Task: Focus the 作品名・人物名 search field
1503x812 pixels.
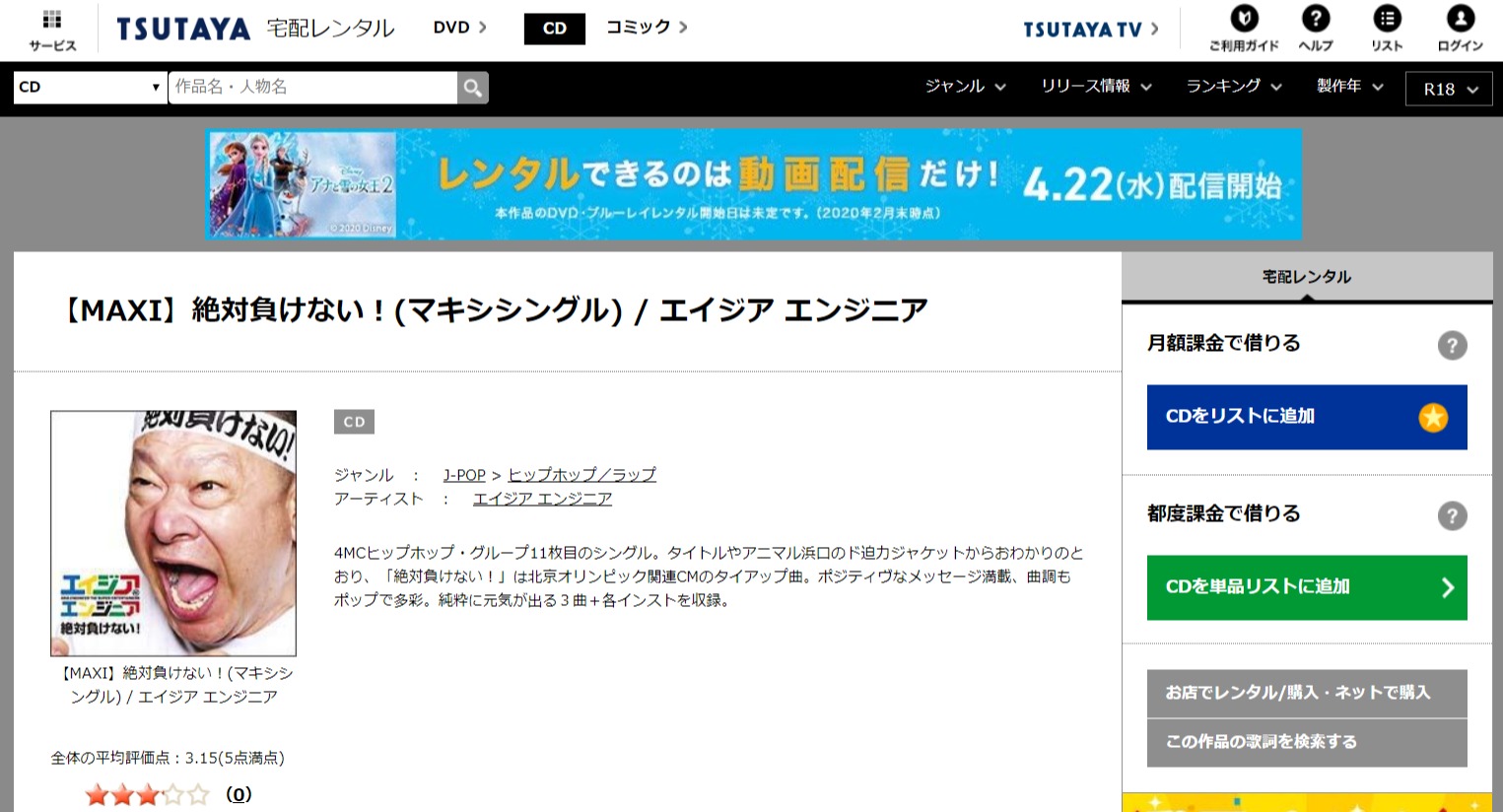Action: [312, 87]
